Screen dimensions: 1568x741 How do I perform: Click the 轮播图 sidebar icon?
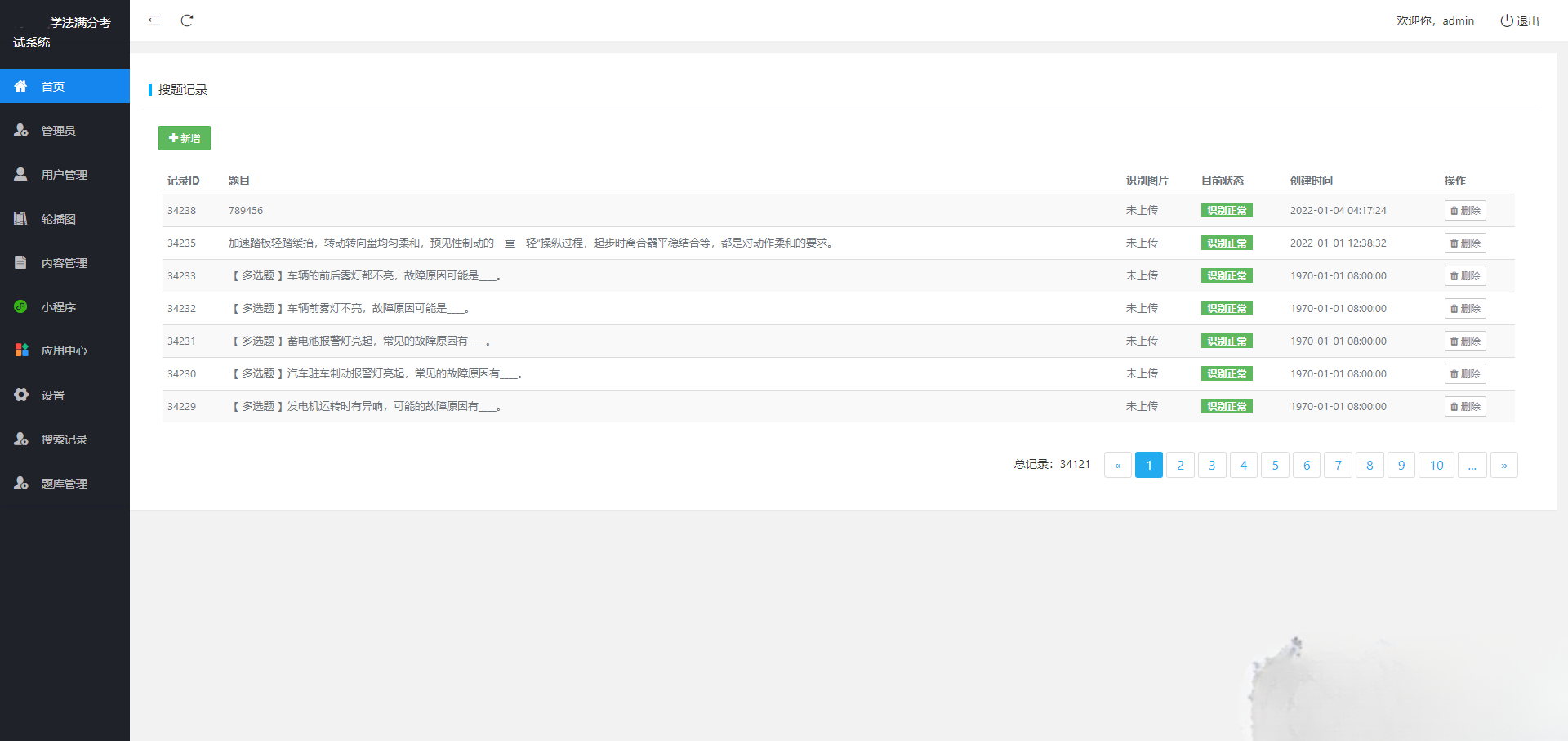[20, 218]
